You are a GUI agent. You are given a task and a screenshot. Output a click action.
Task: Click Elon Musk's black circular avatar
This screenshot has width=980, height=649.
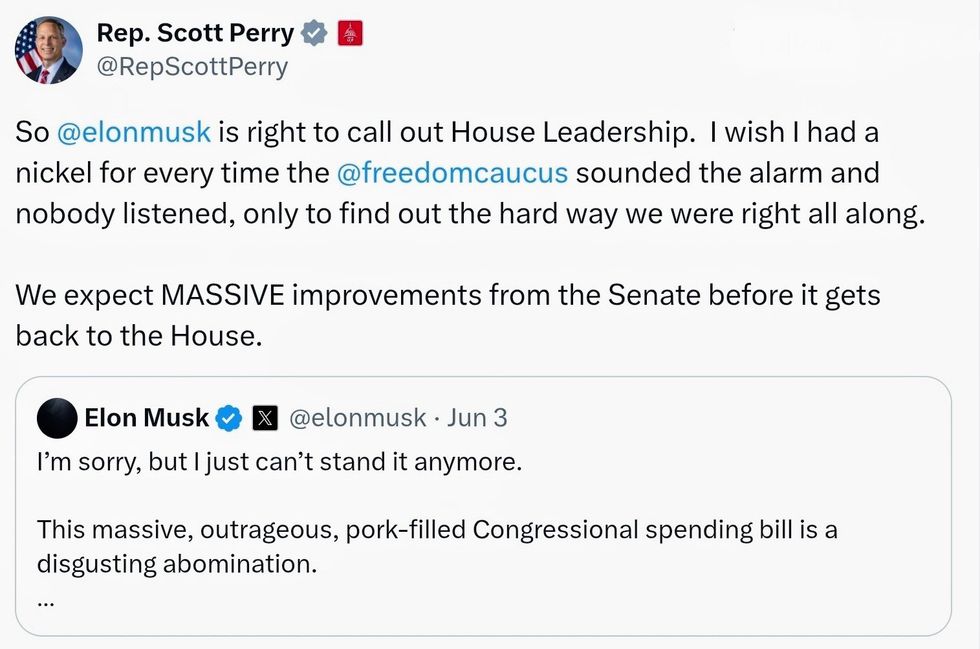(x=57, y=418)
